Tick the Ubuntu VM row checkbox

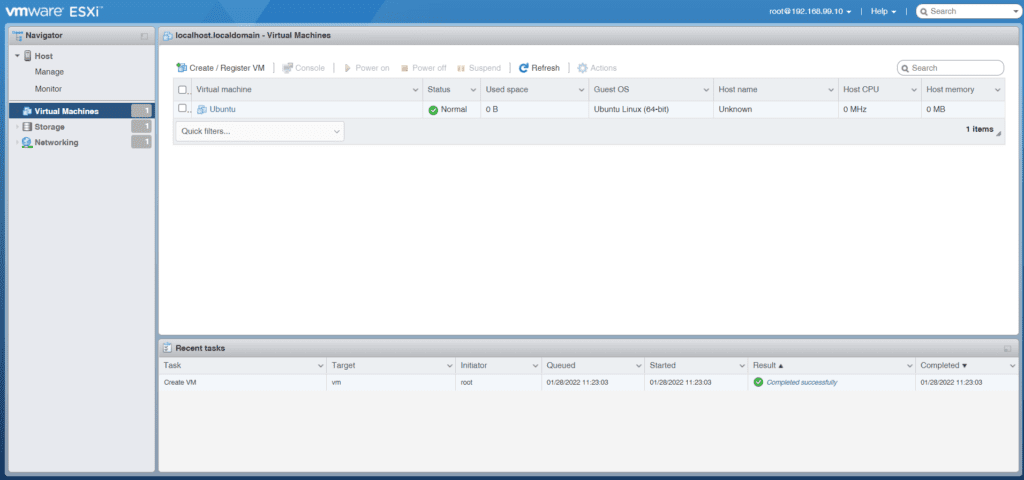click(183, 108)
